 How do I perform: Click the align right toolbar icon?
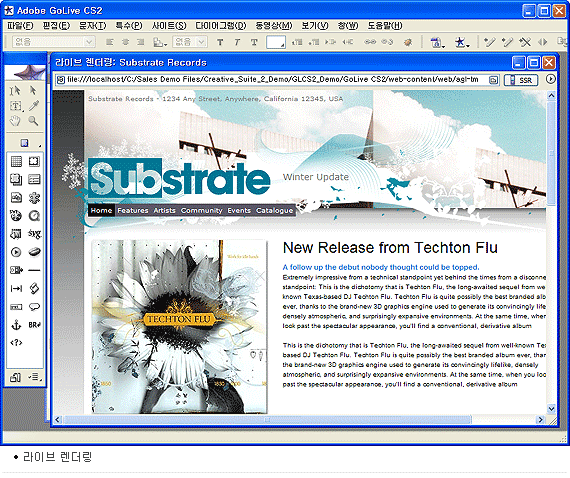tap(141, 42)
